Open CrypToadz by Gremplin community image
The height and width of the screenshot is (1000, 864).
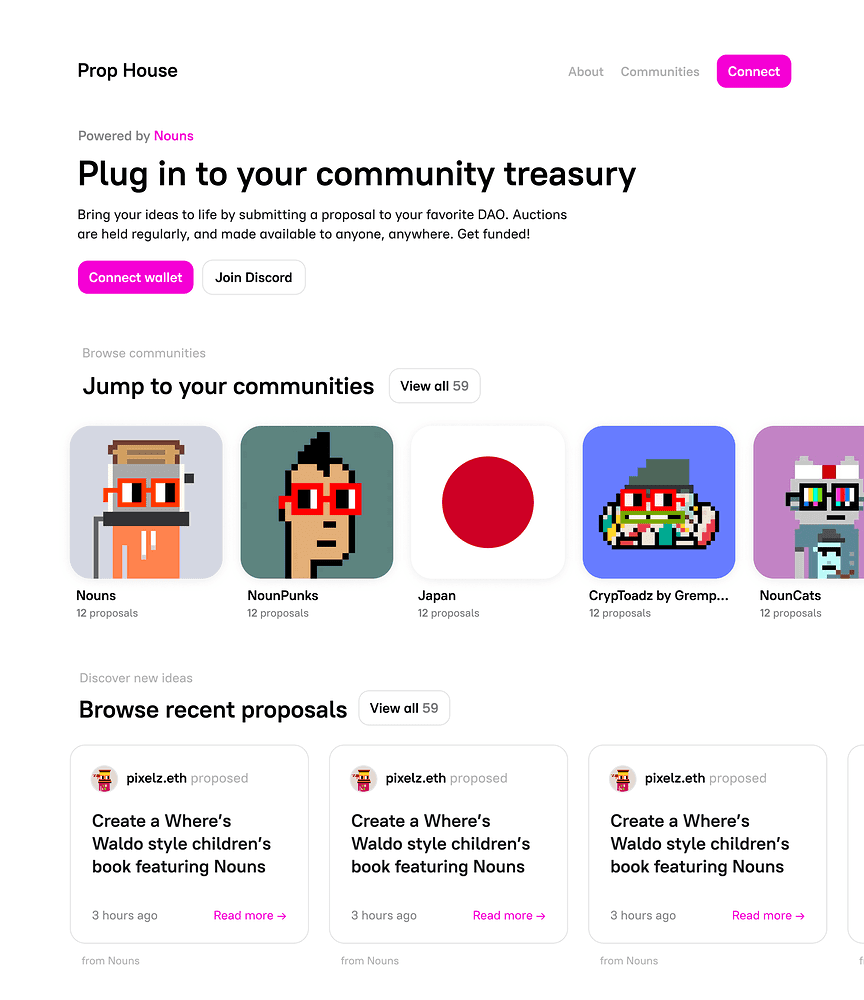tap(659, 502)
